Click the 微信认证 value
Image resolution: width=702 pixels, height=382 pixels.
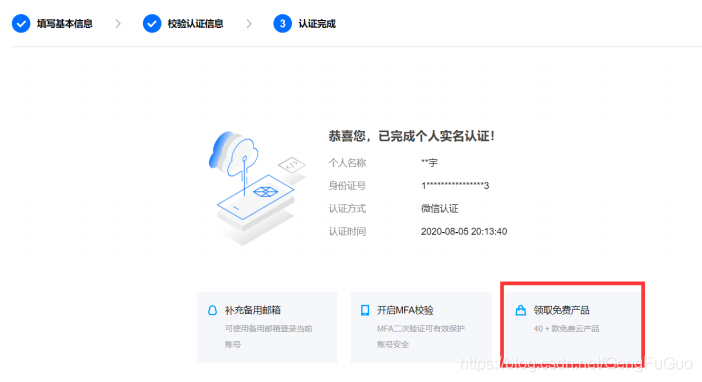pyautogui.click(x=440, y=209)
